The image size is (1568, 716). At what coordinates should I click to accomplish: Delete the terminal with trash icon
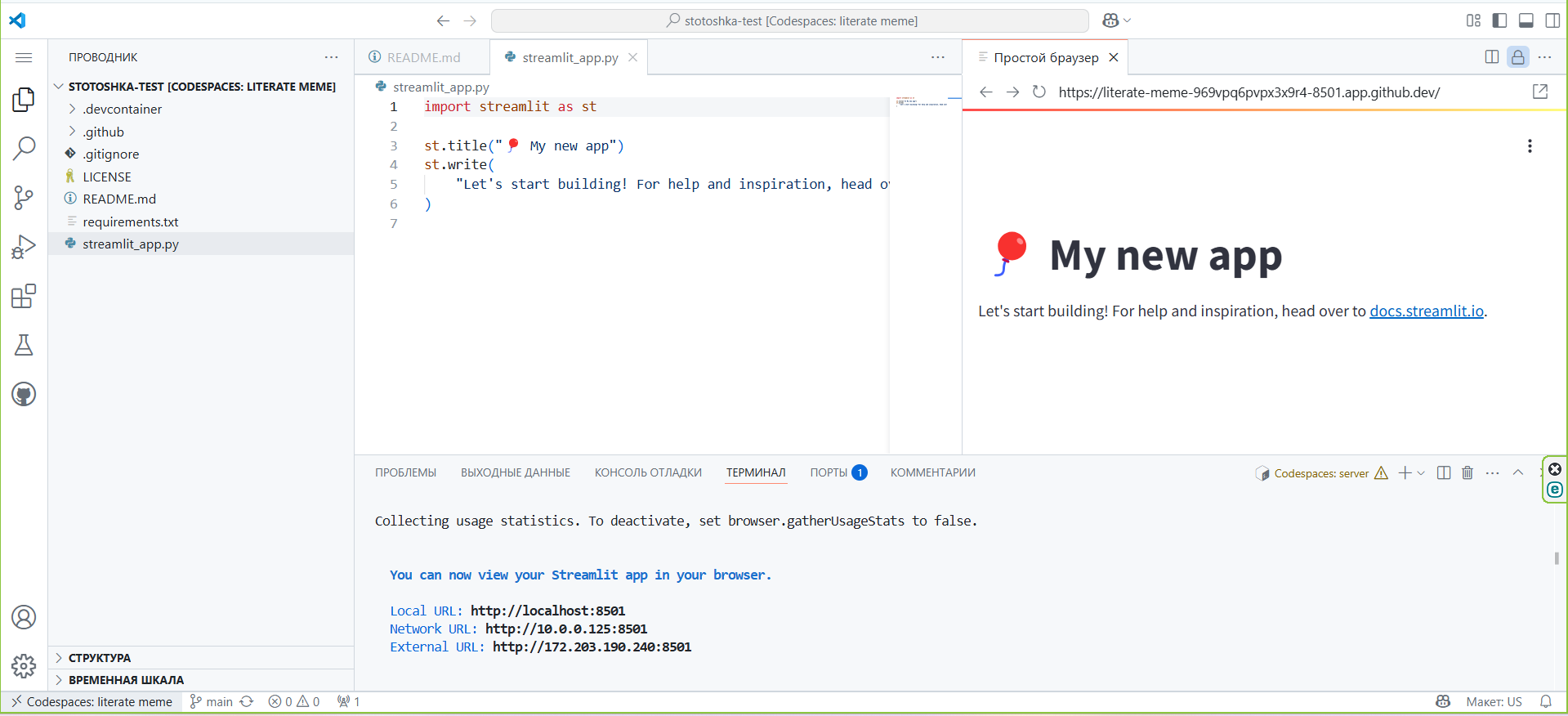click(x=1467, y=473)
